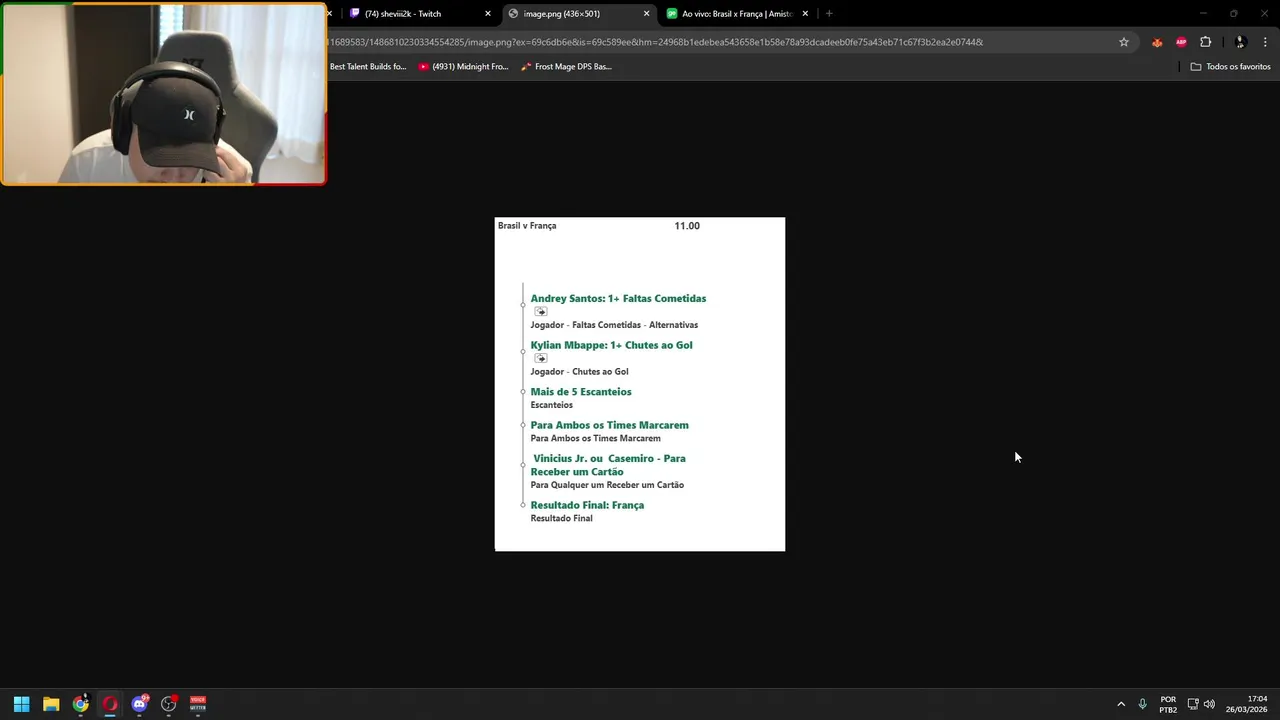1280x720 pixels.
Task: Open Best Talent Builds bookmark
Action: (x=368, y=67)
